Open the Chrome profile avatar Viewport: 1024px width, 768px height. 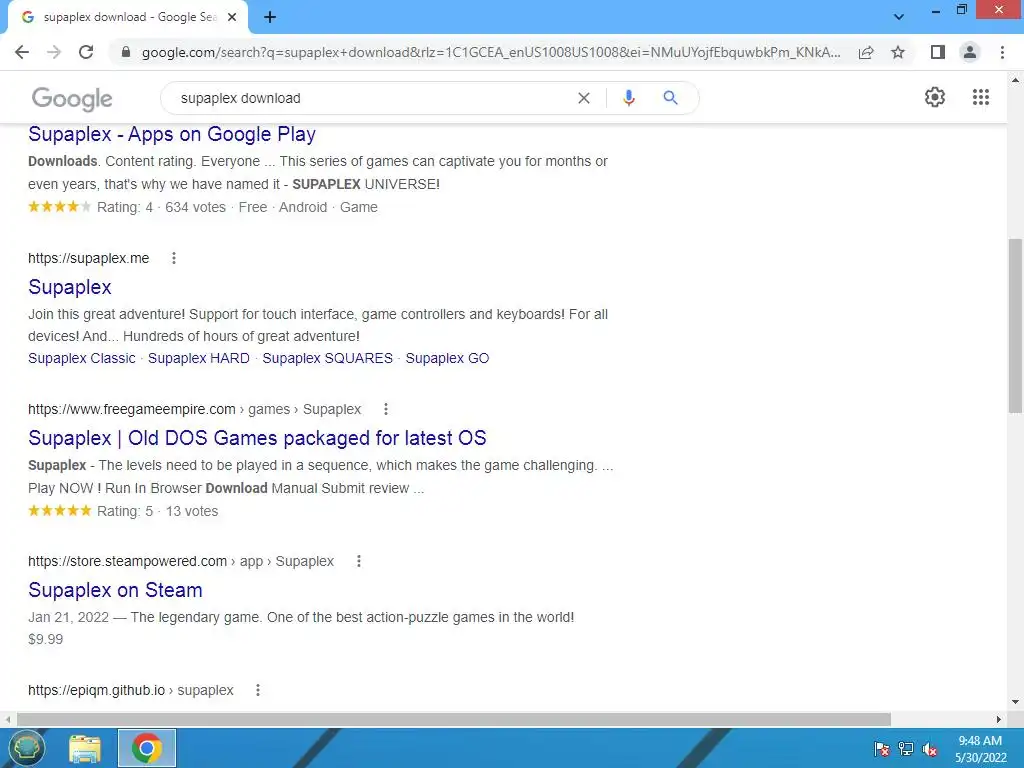pyautogui.click(x=970, y=52)
